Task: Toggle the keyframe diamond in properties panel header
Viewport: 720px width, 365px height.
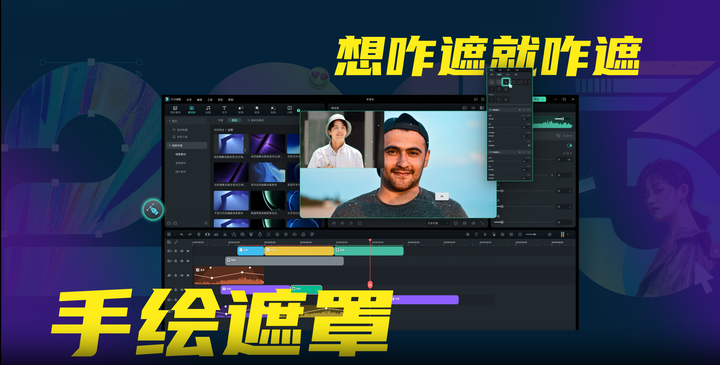Action: 568,136
